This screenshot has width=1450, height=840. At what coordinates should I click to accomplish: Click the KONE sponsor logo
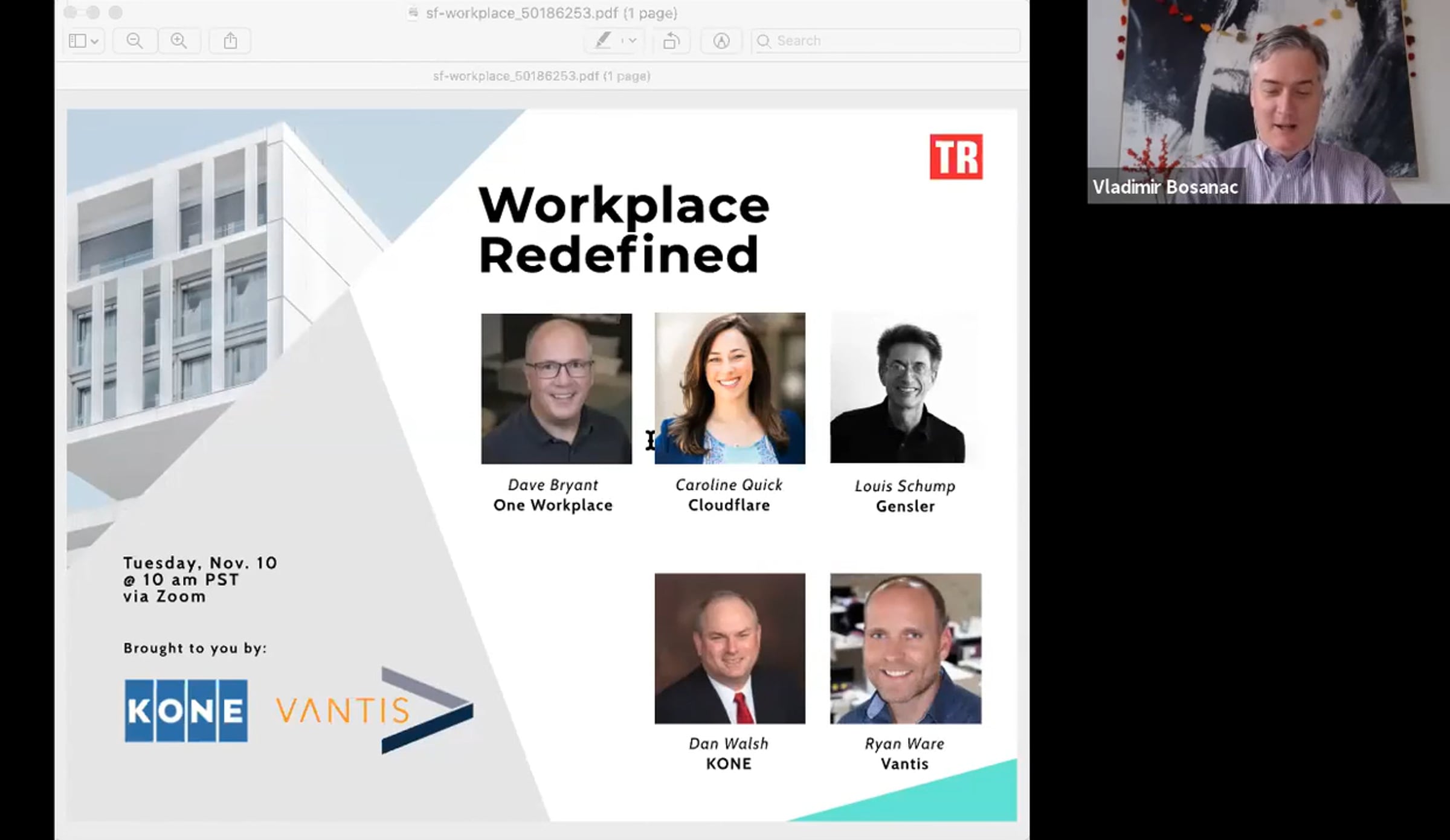[x=186, y=710]
